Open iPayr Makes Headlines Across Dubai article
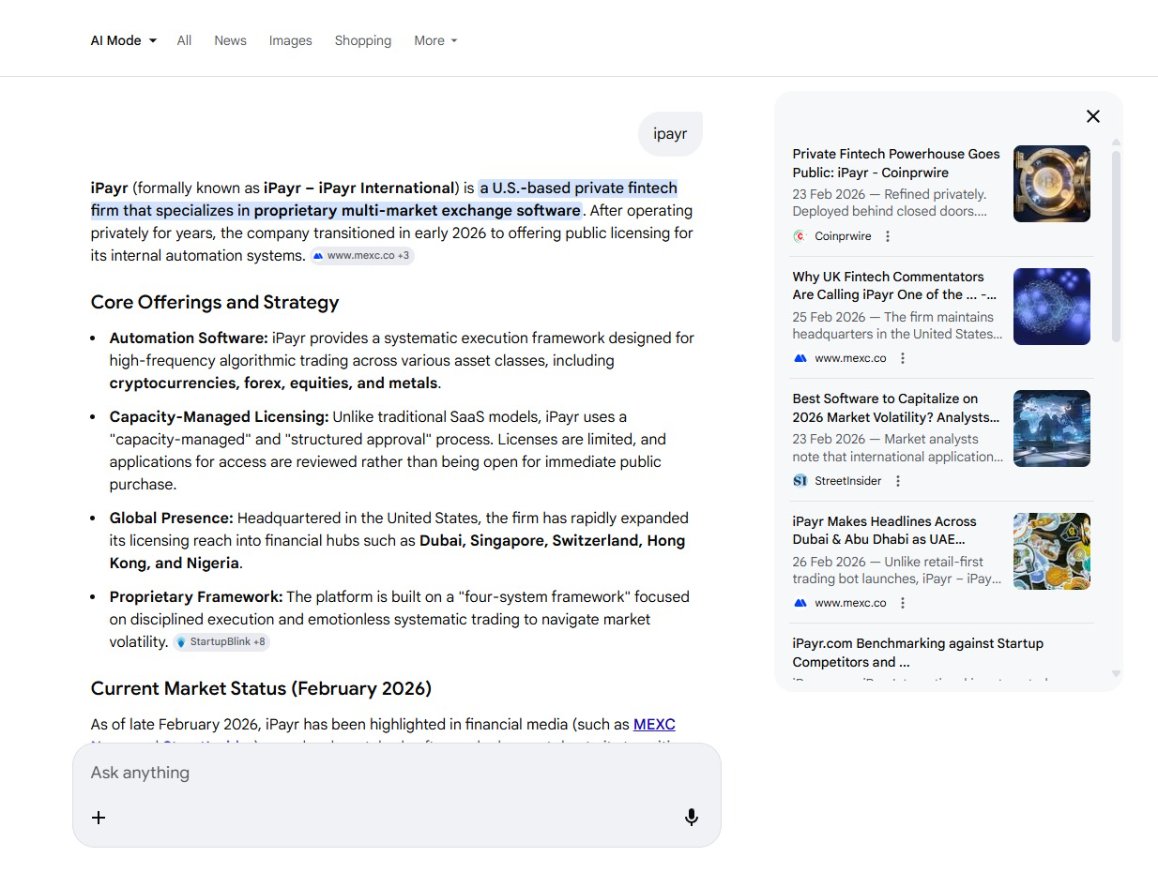This screenshot has width=1158, height=872. tap(884, 530)
